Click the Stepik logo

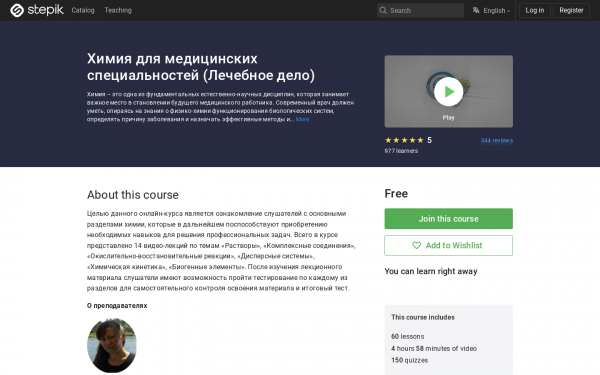[x=37, y=10]
